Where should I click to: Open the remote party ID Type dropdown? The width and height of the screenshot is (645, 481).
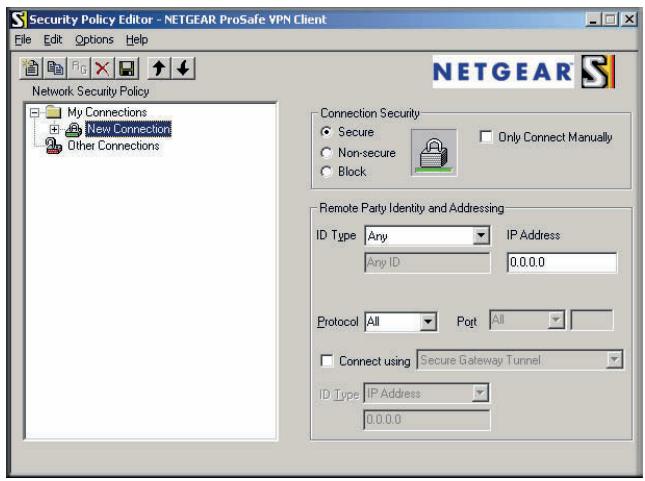click(x=481, y=236)
